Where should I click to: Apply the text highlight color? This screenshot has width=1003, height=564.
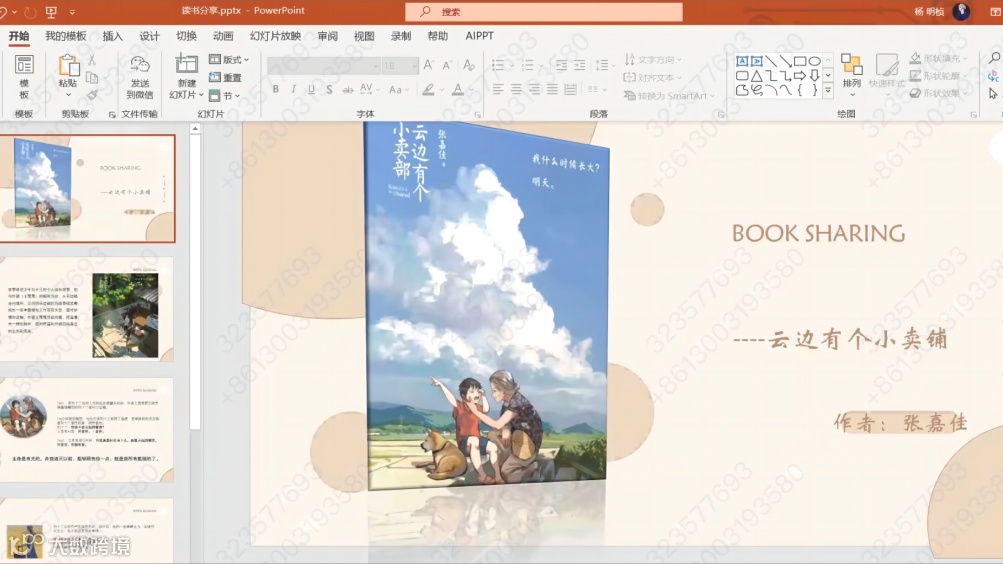429,90
